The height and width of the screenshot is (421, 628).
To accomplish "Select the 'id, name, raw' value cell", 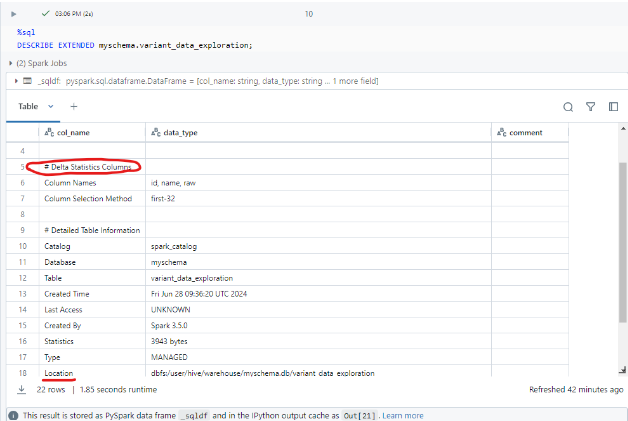I will (x=318, y=183).
